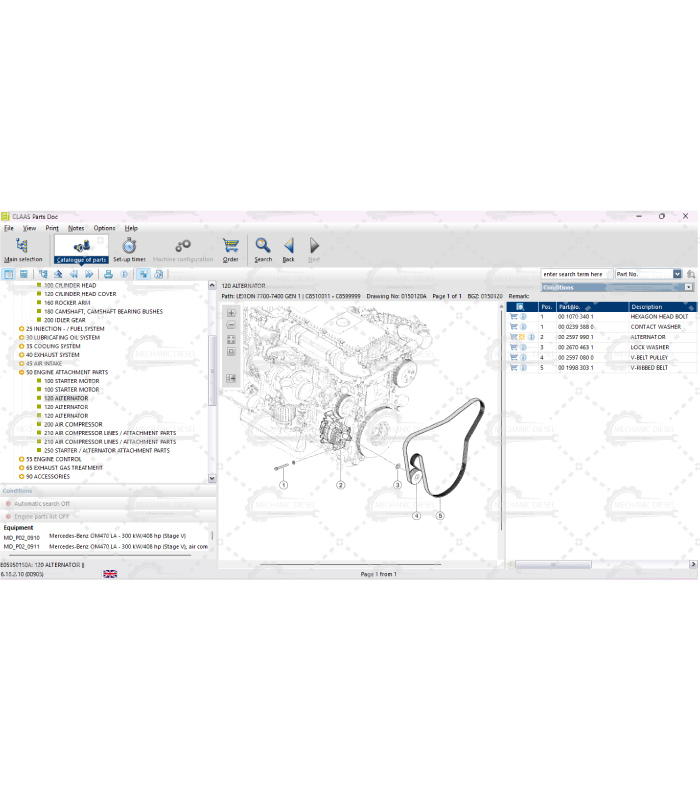Open the Order shopping cart
Screen dimensions: 700x800
[x=231, y=246]
